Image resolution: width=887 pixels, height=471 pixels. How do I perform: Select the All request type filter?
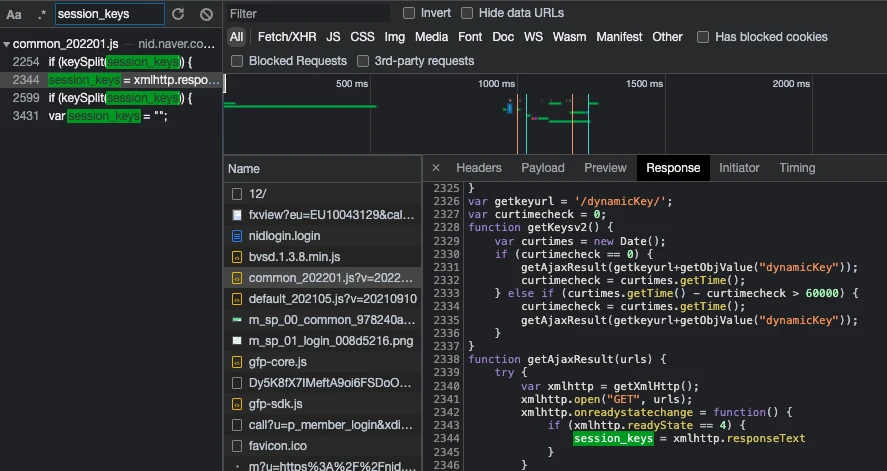(x=236, y=37)
